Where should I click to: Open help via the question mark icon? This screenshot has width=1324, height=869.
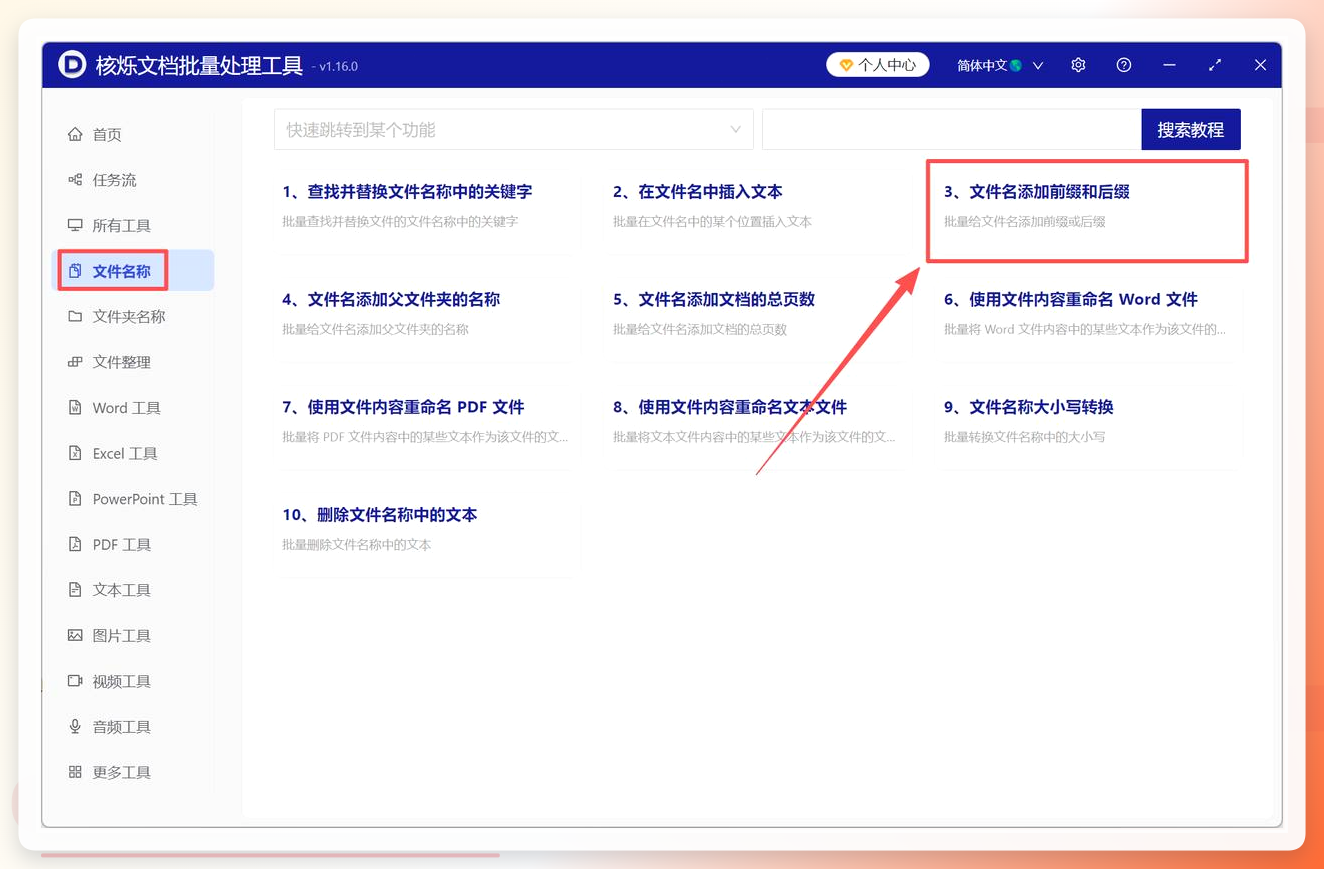click(1124, 65)
